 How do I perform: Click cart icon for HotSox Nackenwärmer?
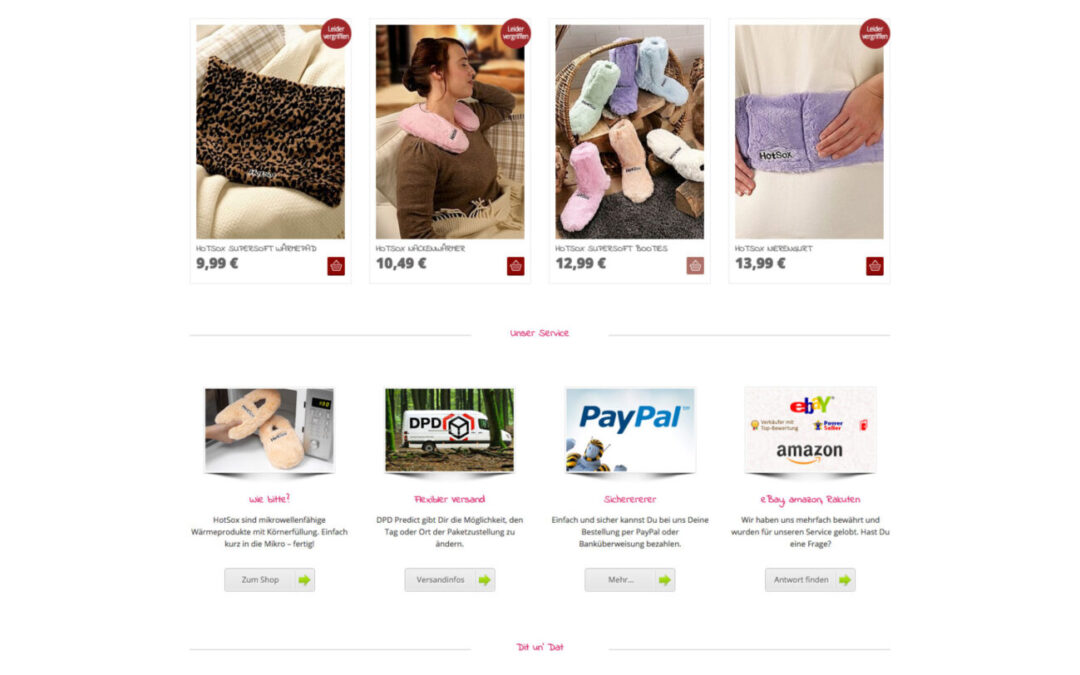click(515, 266)
